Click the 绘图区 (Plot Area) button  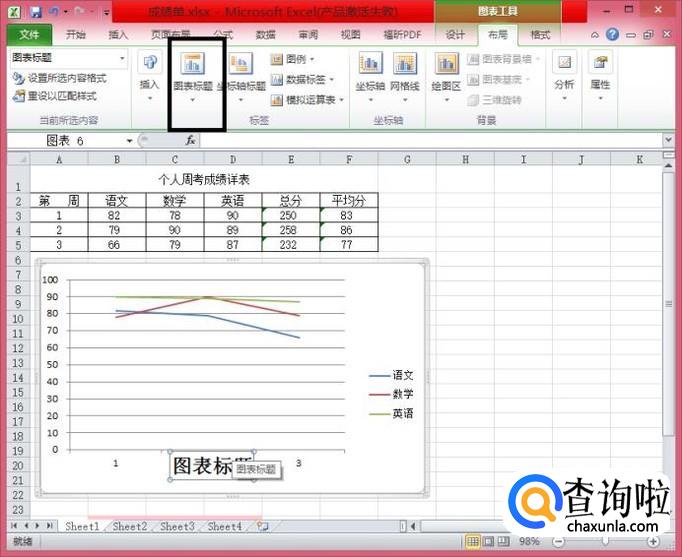(x=446, y=75)
